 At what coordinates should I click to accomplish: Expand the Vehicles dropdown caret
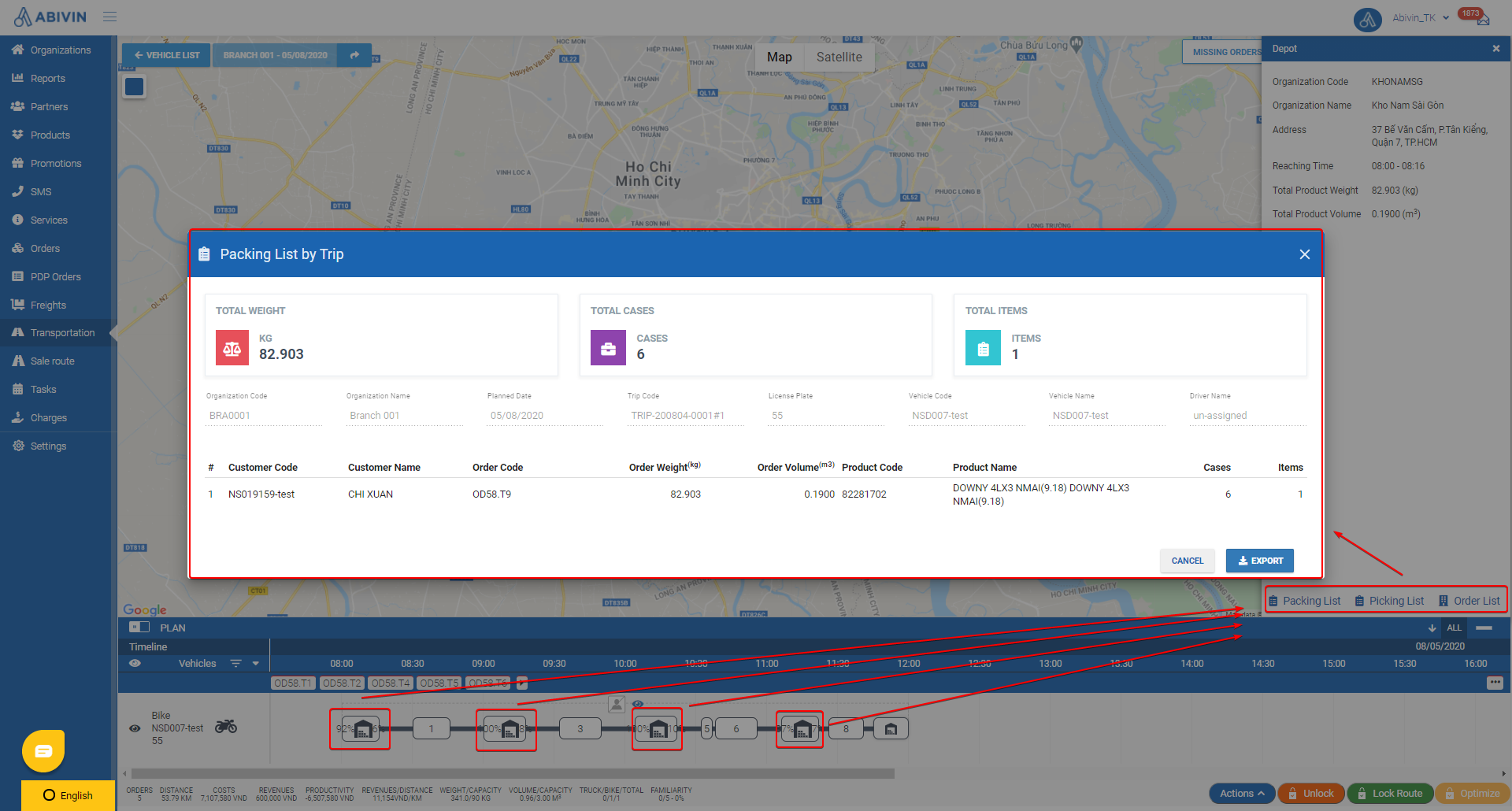coord(255,664)
